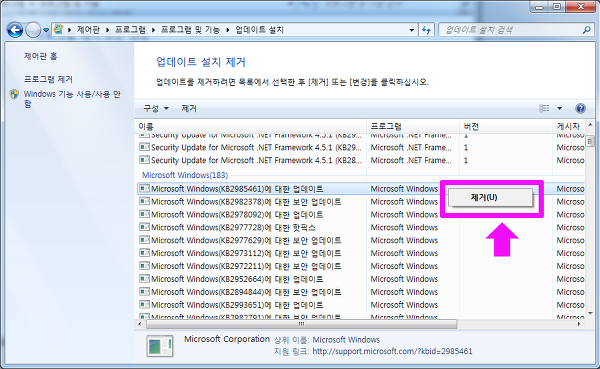Click 제거 on the toolbar
This screenshot has height=369, width=600.
point(189,109)
